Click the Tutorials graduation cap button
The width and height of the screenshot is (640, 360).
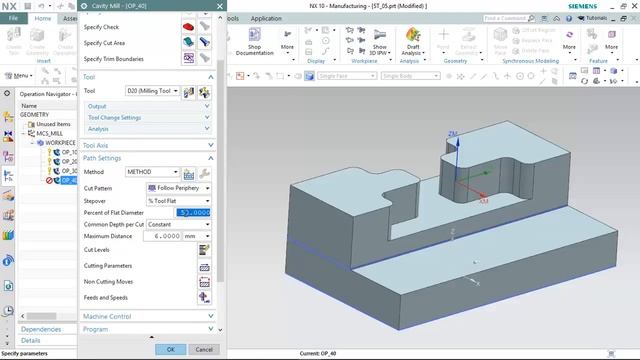(593, 18)
